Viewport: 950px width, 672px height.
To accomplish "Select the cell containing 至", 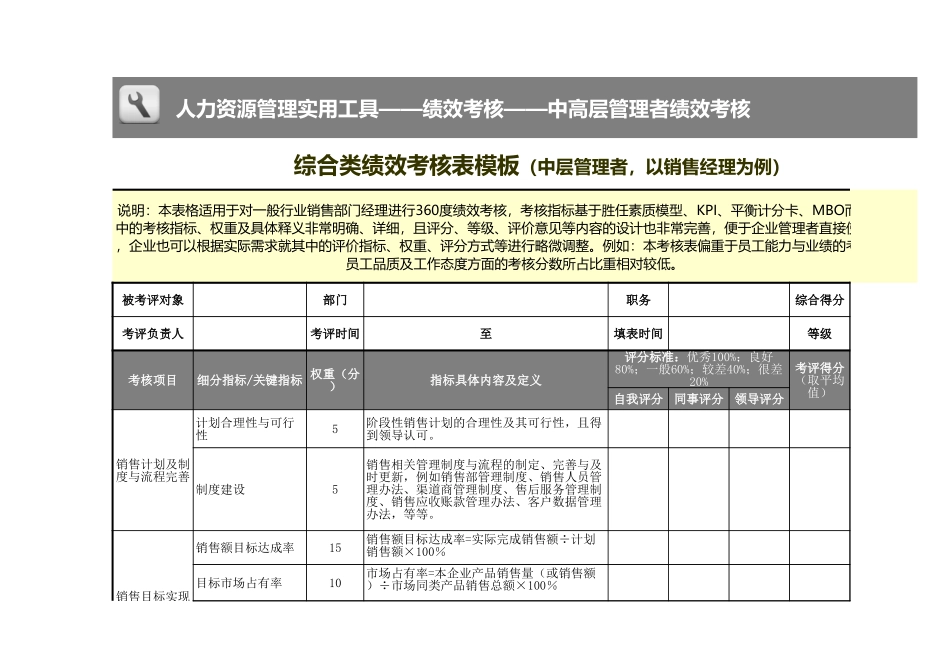I will (x=486, y=333).
